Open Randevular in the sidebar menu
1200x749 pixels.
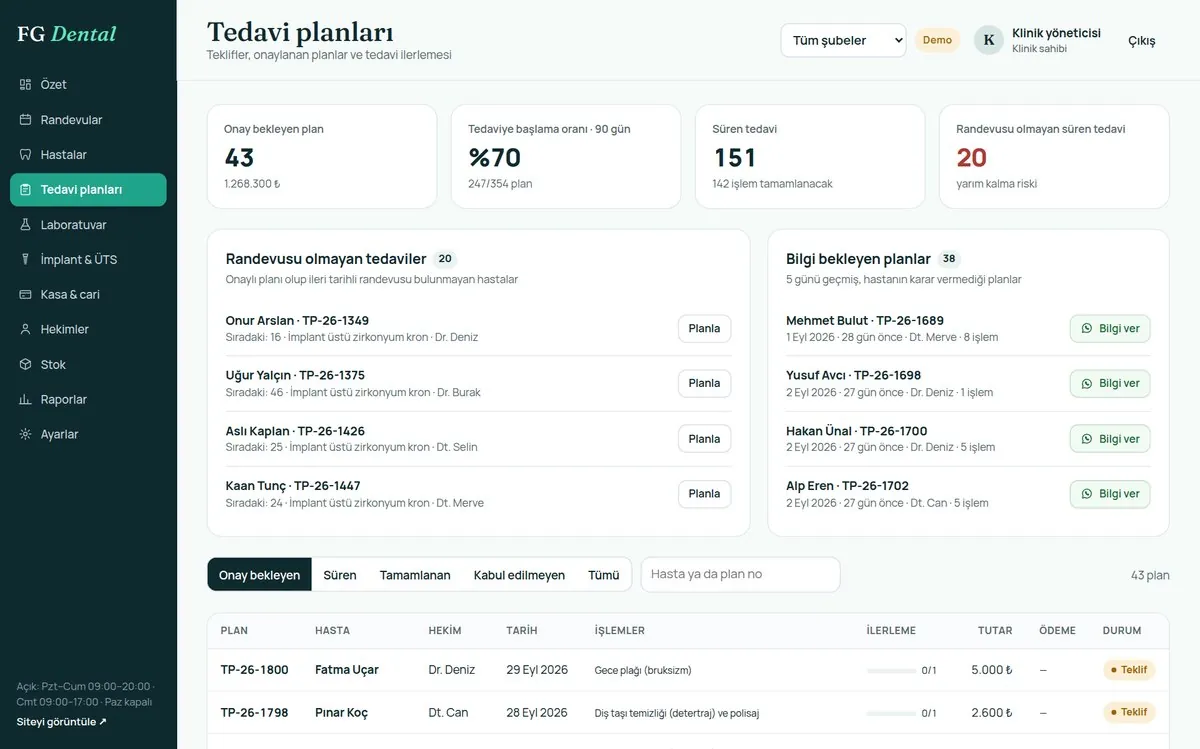click(x=88, y=120)
